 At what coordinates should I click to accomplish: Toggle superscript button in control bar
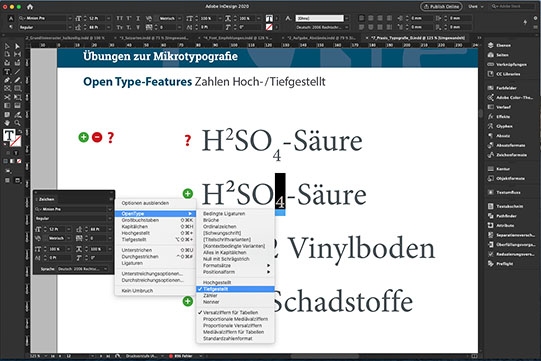[129, 18]
